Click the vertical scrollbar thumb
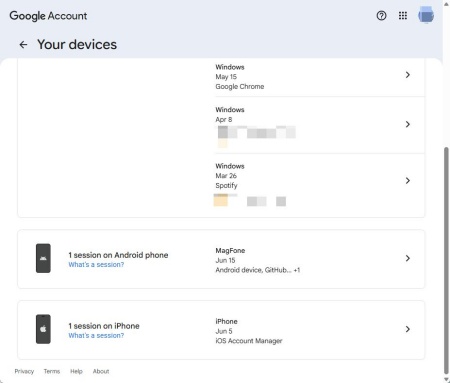Viewport: 450px width, 383px height. click(x=446, y=260)
